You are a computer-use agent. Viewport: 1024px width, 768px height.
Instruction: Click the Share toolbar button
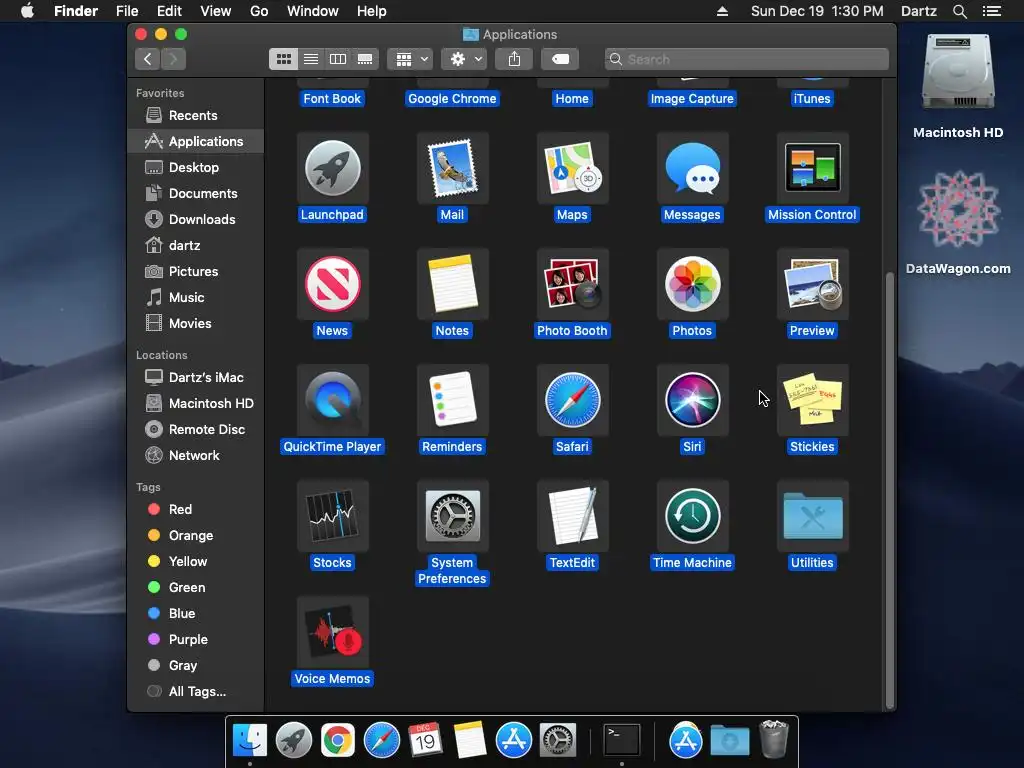pos(515,59)
